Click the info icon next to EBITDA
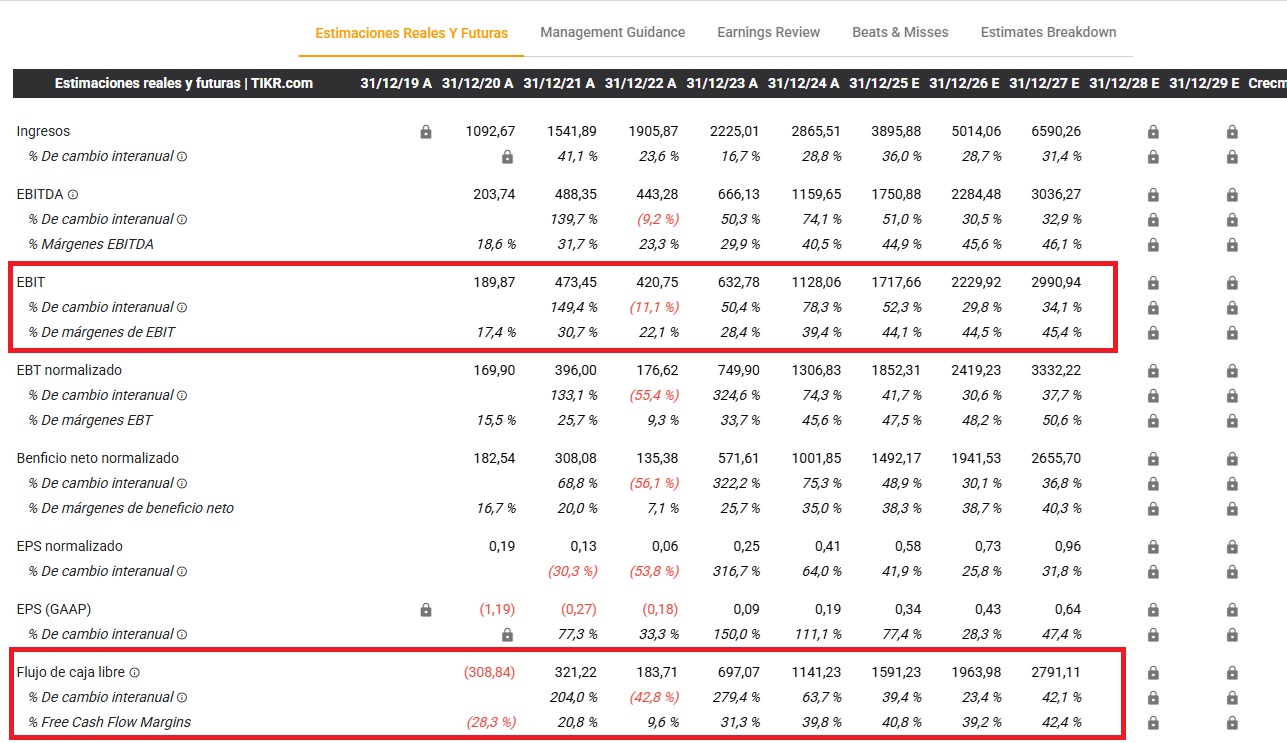 tap(73, 195)
